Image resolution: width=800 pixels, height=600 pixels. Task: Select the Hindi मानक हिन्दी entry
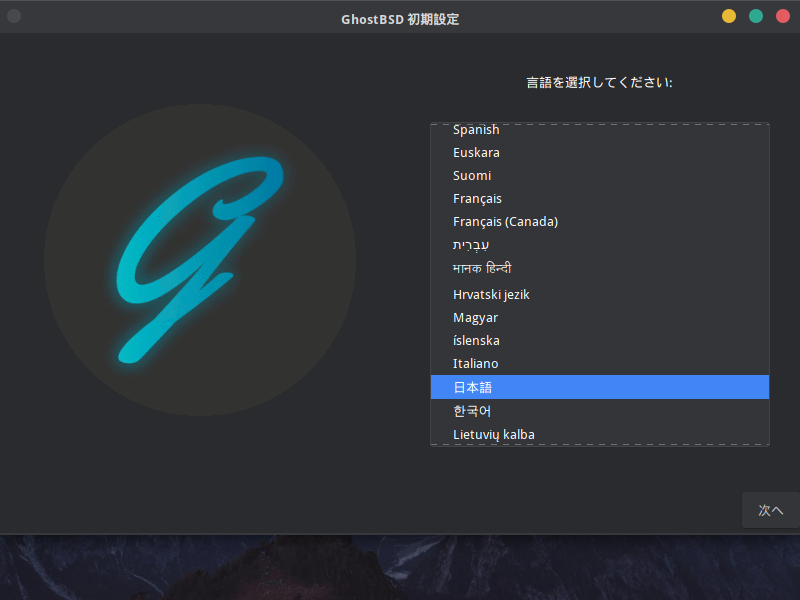(x=599, y=268)
